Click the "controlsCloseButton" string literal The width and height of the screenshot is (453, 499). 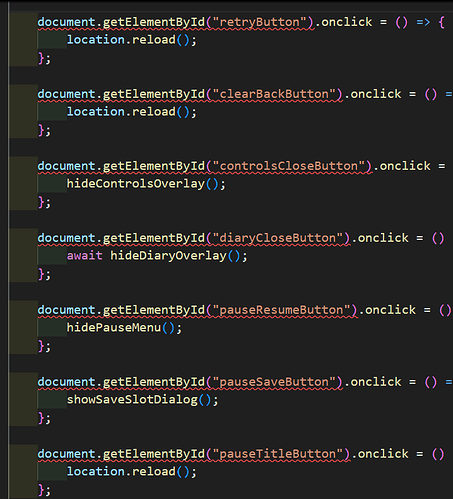pyautogui.click(x=289, y=166)
